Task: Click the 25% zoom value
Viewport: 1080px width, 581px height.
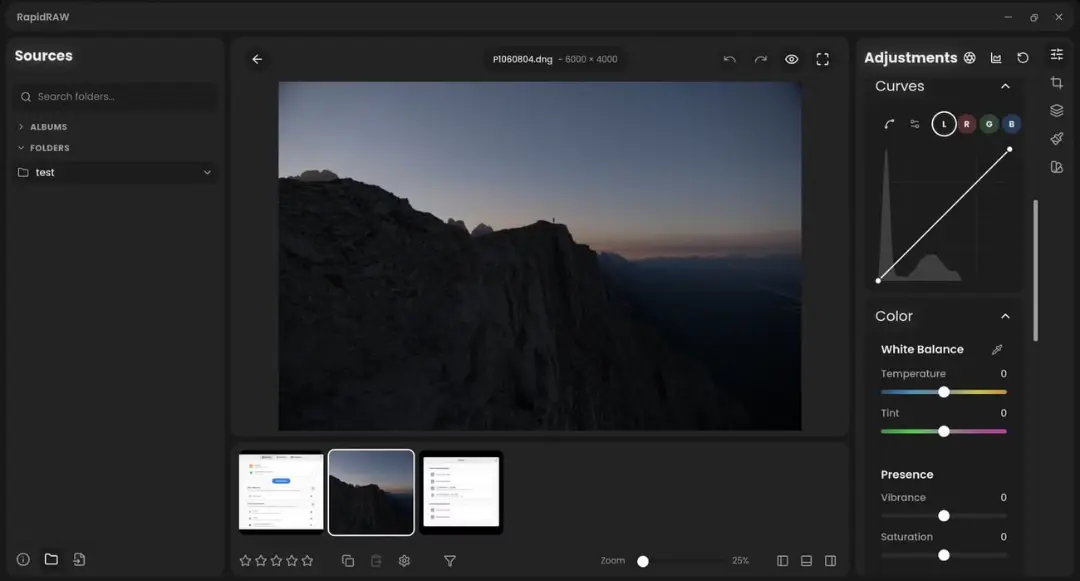Action: tap(740, 561)
